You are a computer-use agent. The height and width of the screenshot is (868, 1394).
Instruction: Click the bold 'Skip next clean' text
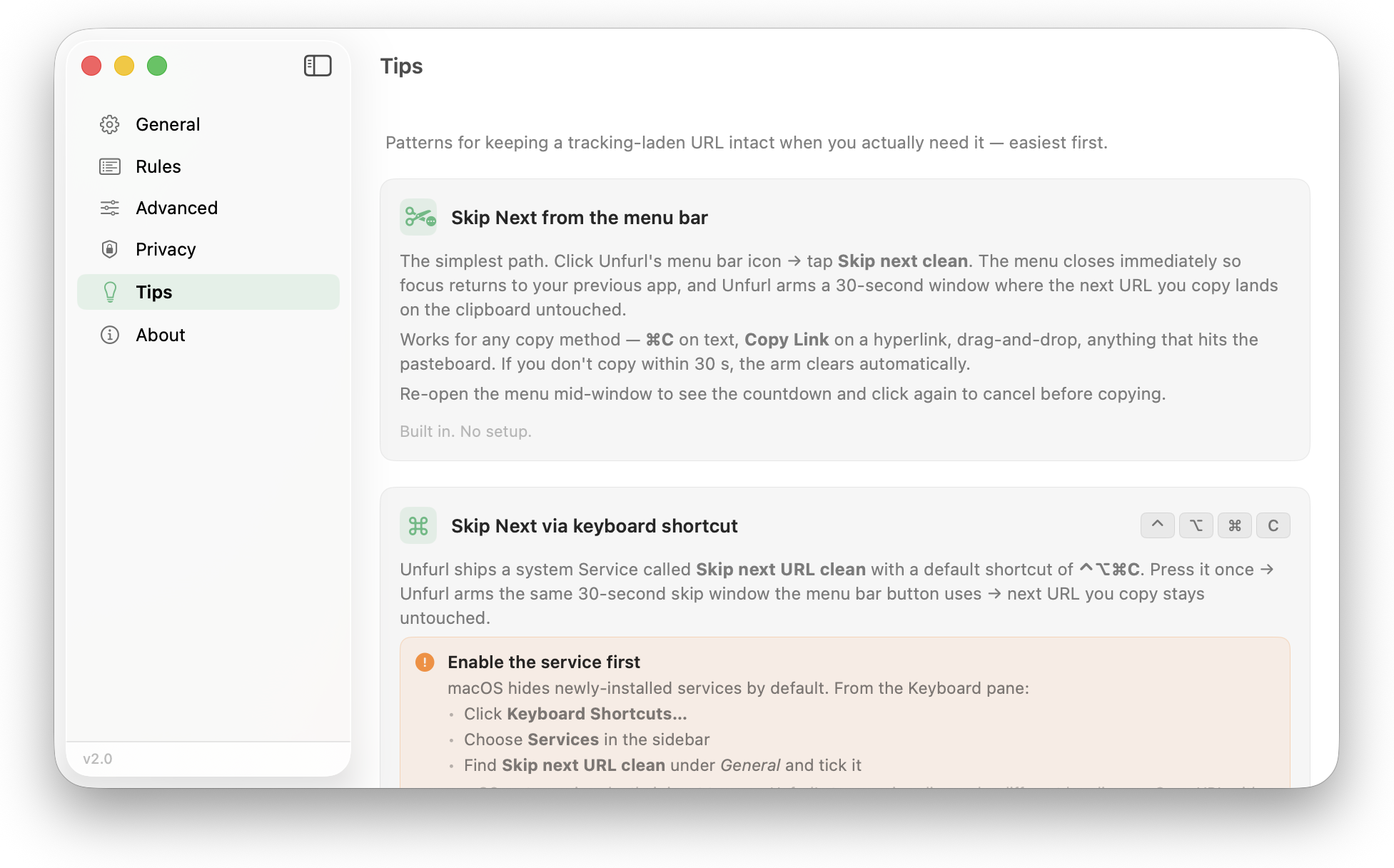903,261
